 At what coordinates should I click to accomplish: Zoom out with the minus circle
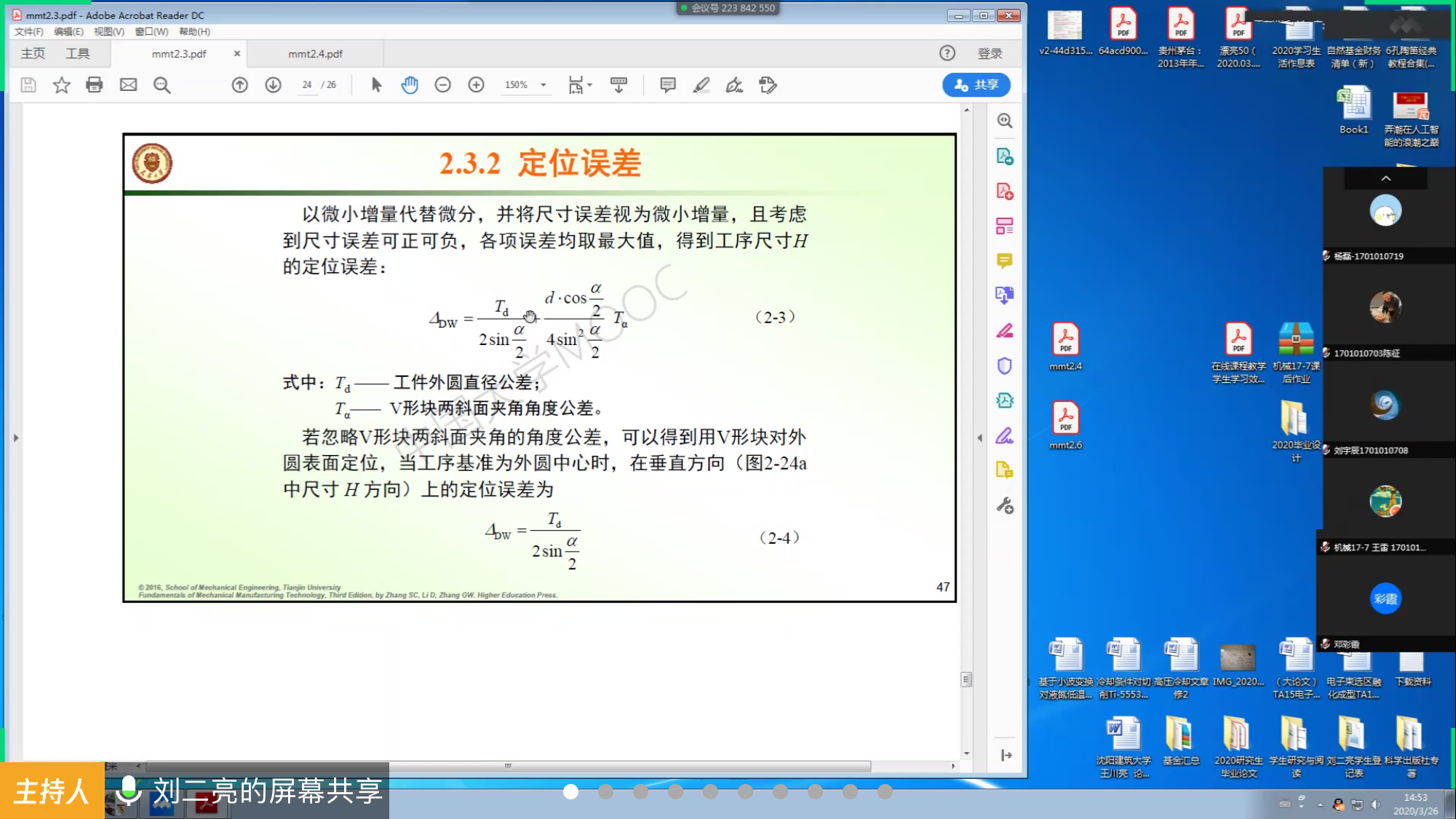[442, 85]
